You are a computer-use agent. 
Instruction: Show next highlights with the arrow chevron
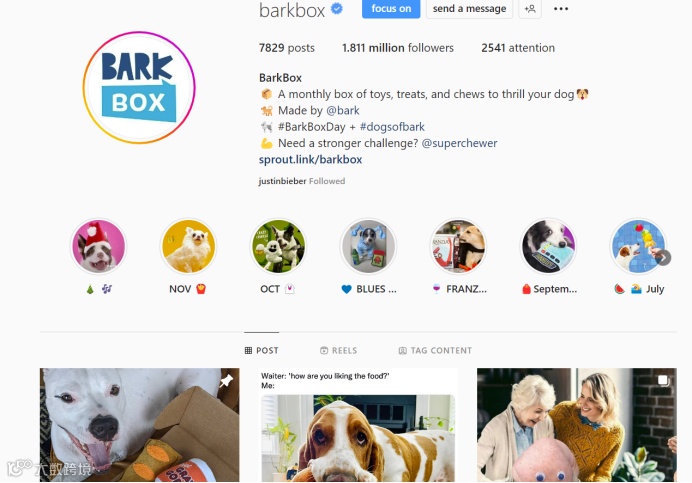click(x=663, y=257)
